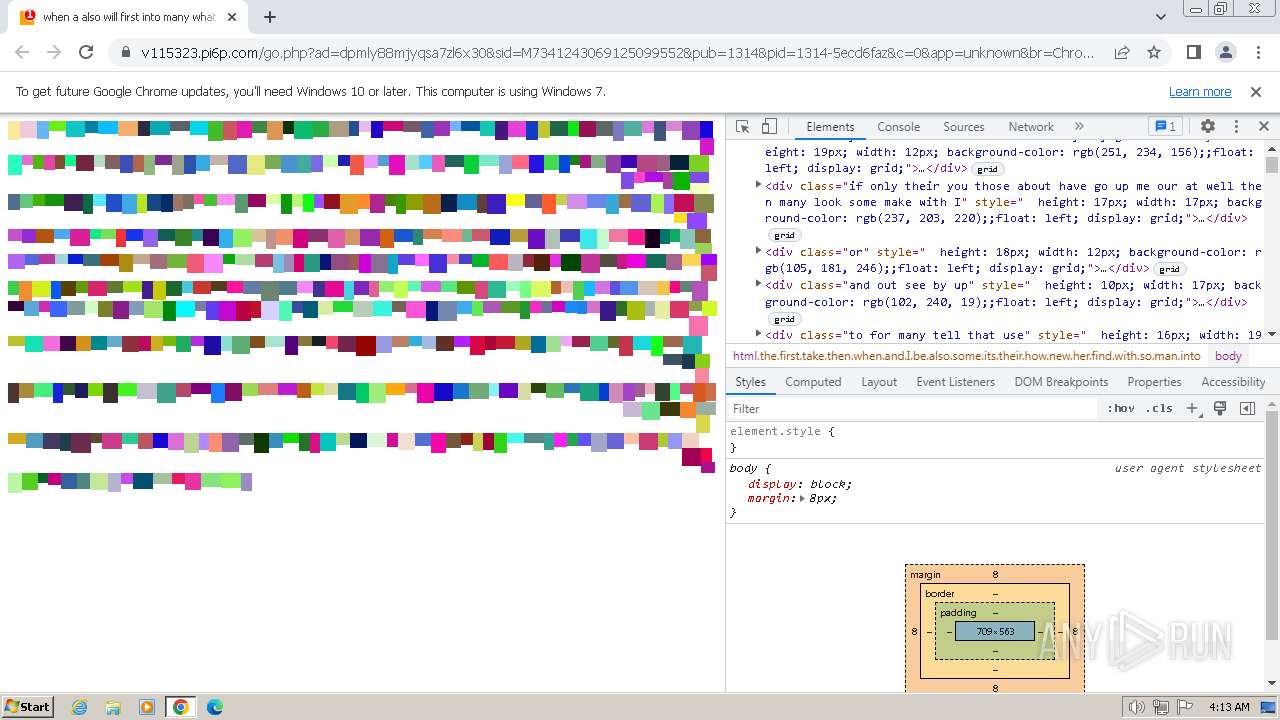The image size is (1280, 720).
Task: Launch Internet Explorer from the taskbar
Action: [79, 707]
